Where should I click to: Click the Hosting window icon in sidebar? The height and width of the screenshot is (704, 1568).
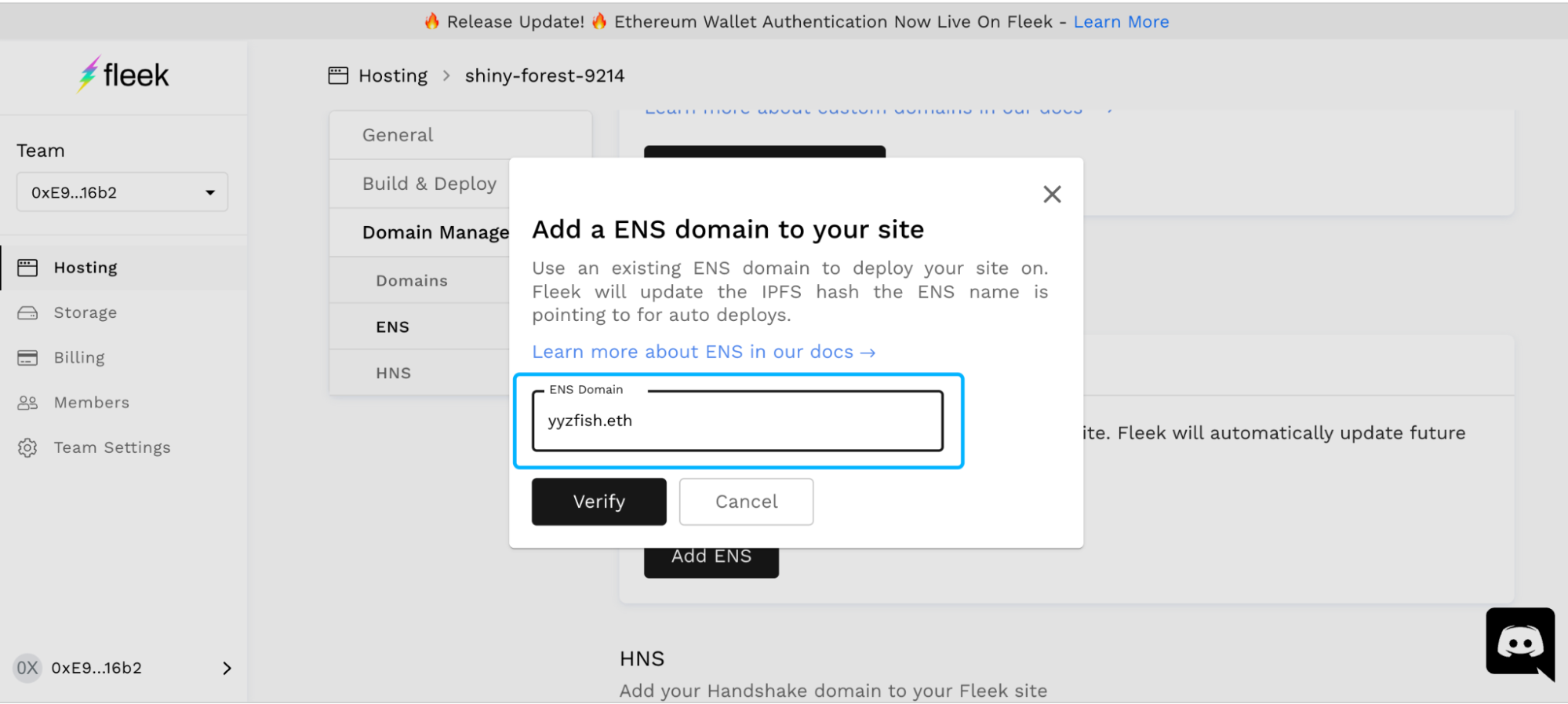27,268
